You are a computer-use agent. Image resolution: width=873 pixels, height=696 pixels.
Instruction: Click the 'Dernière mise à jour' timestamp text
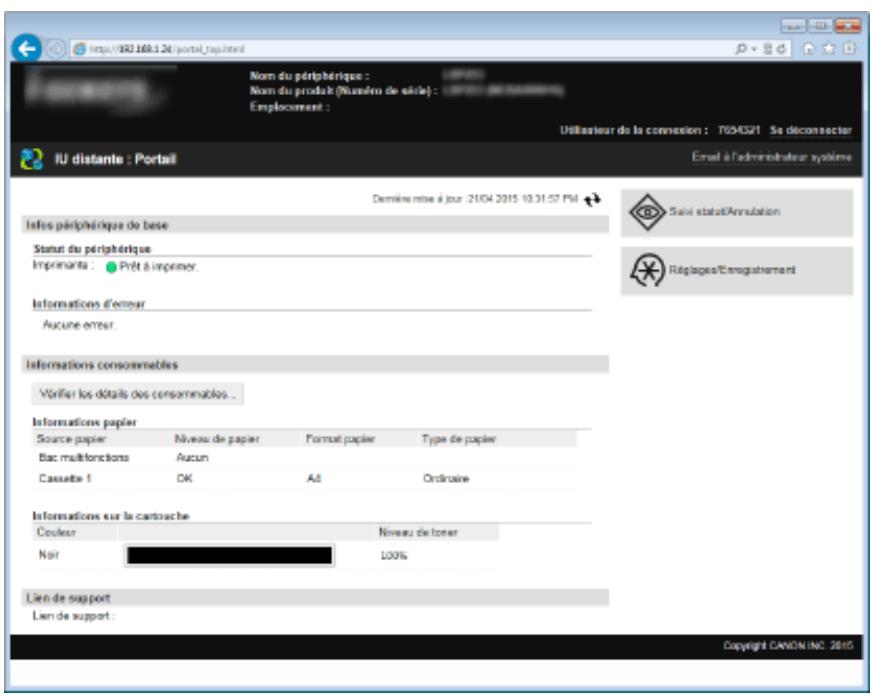475,199
